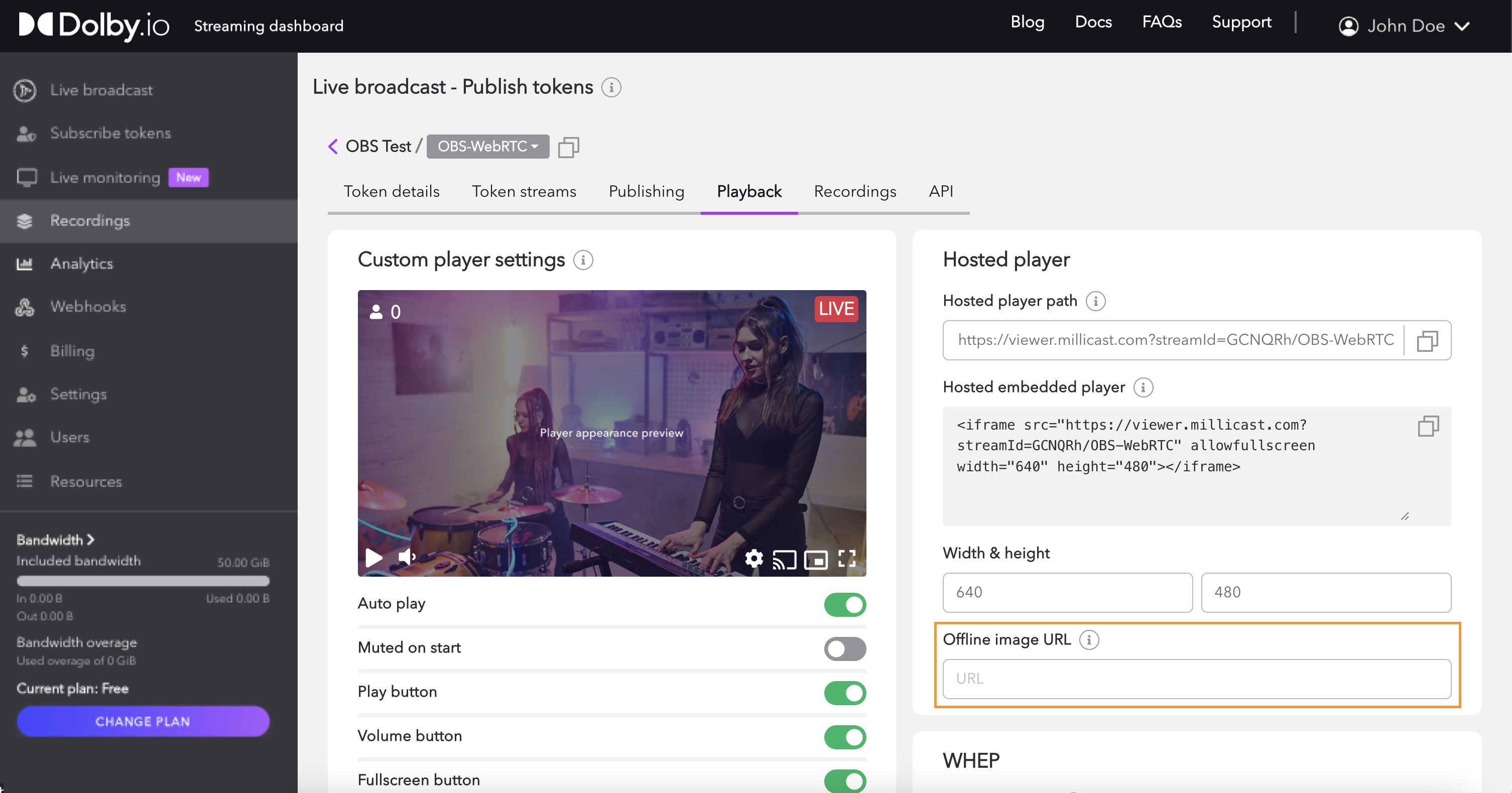Expand the Bandwidth details chevron
Image resolution: width=1512 pixels, height=793 pixels.
(90, 540)
